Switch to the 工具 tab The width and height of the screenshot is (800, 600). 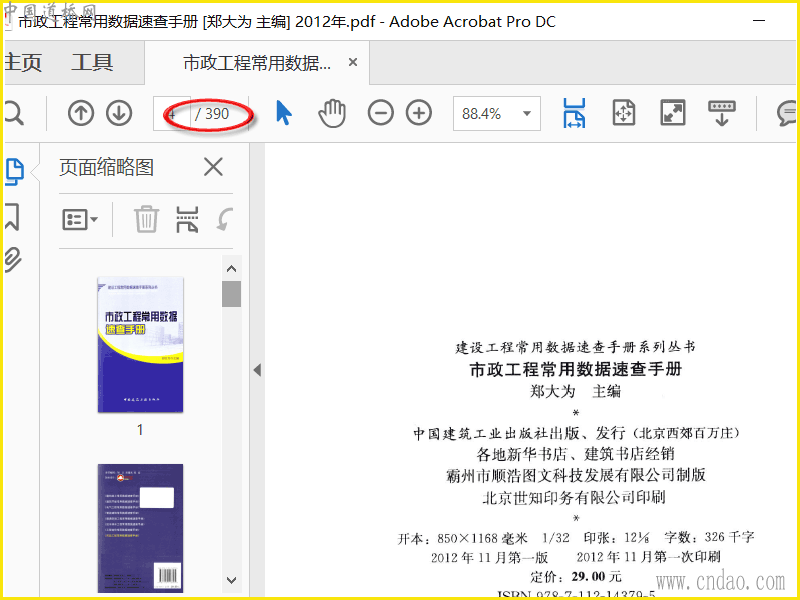[92, 63]
